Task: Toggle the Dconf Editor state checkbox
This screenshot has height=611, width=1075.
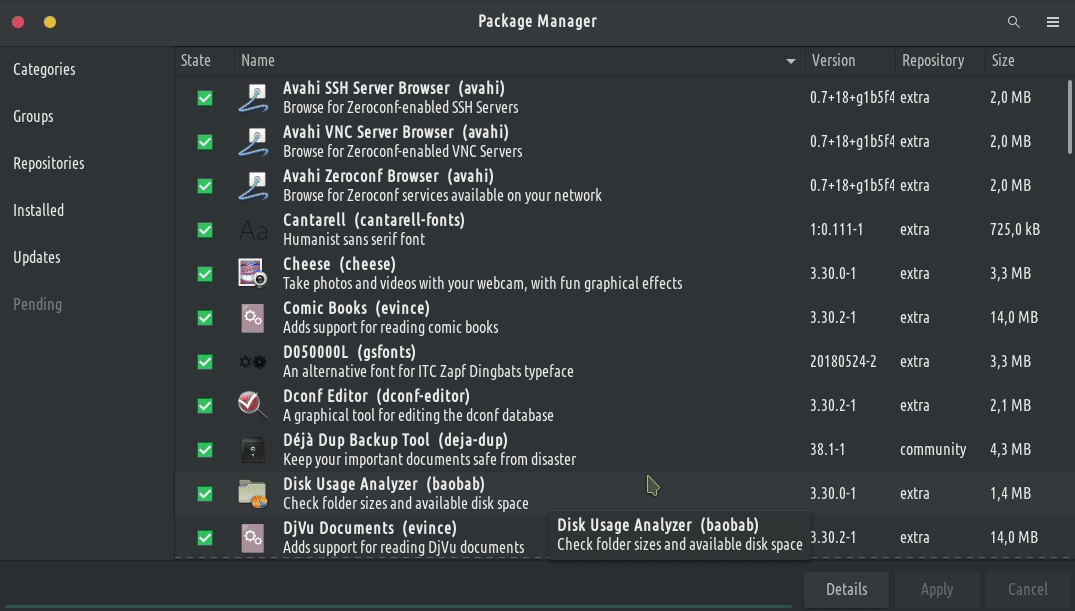Action: click(205, 406)
